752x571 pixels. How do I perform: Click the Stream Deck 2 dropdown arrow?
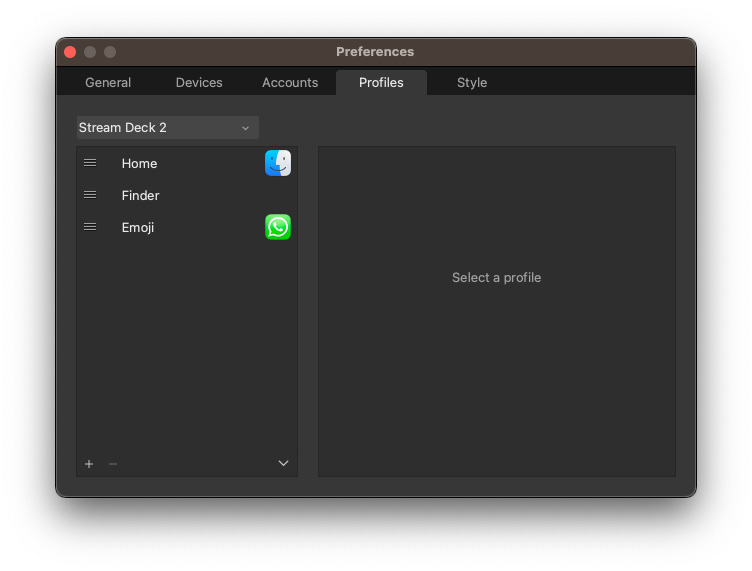tap(246, 128)
